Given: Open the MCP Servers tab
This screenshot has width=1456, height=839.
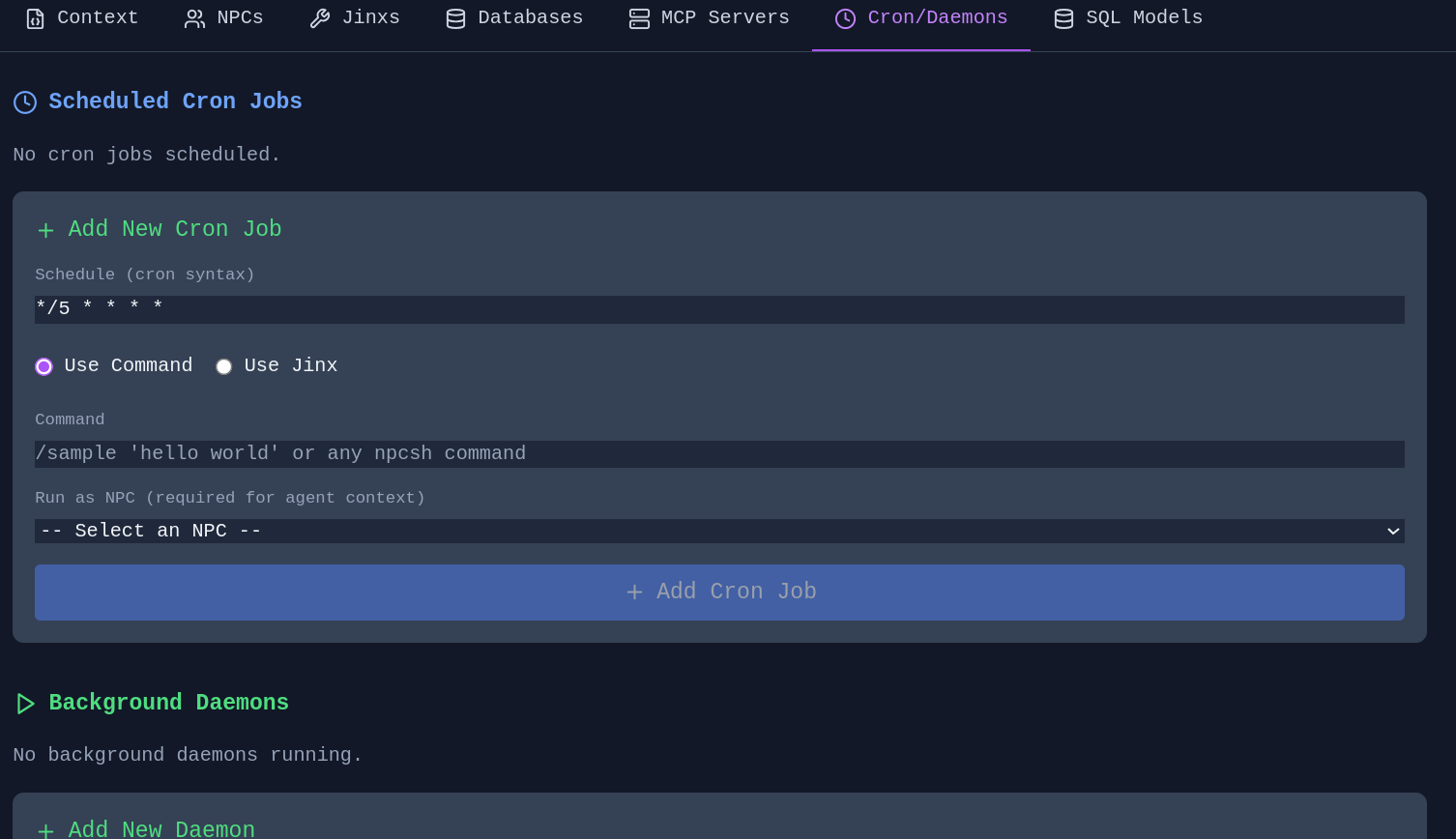Looking at the screenshot, I should [x=709, y=18].
